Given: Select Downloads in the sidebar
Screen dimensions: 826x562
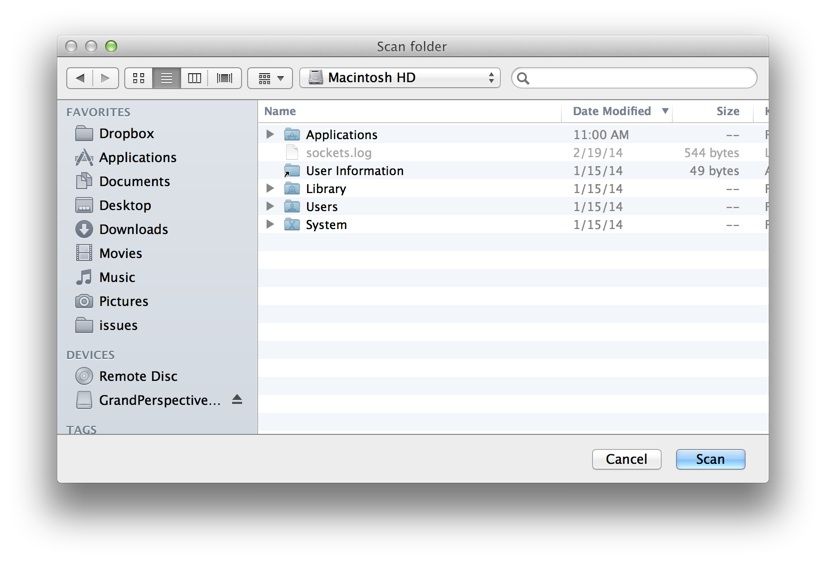Looking at the screenshot, I should [x=133, y=229].
